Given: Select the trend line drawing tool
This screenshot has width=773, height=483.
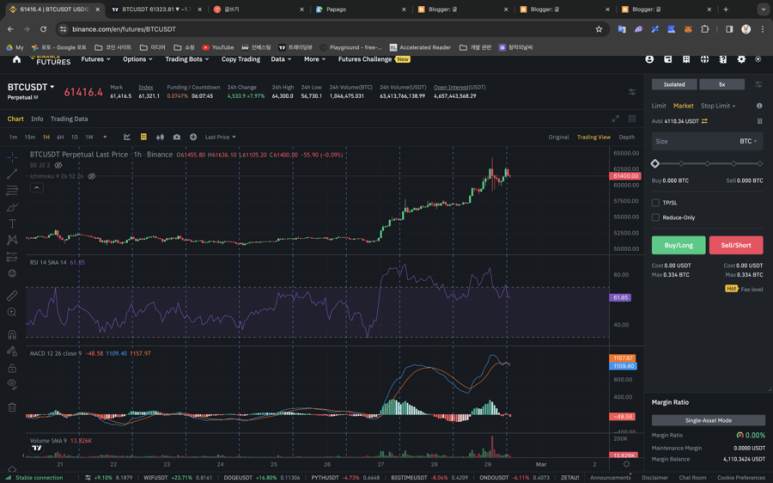Looking at the screenshot, I should tap(12, 173).
